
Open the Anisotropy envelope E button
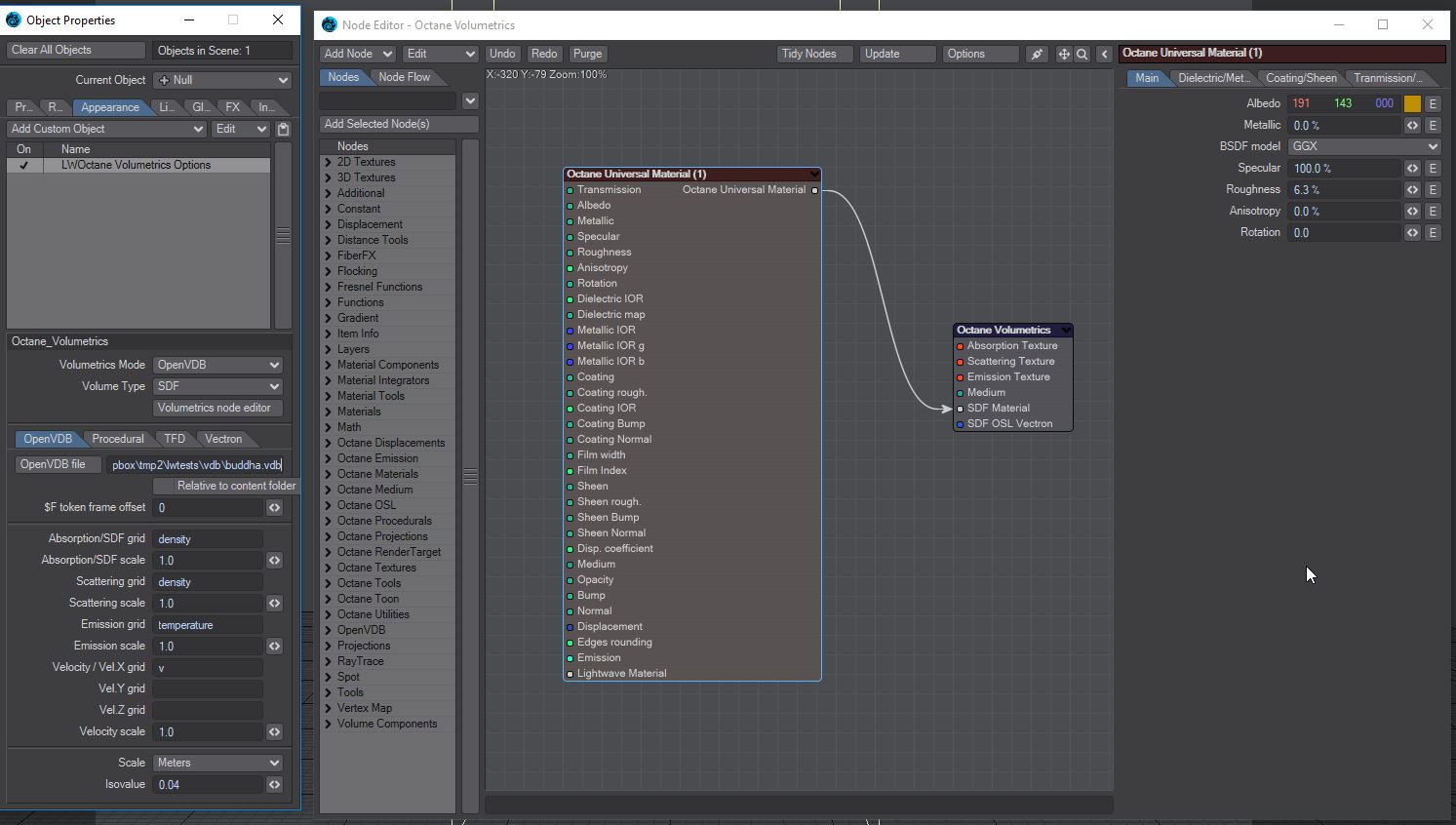click(1433, 211)
